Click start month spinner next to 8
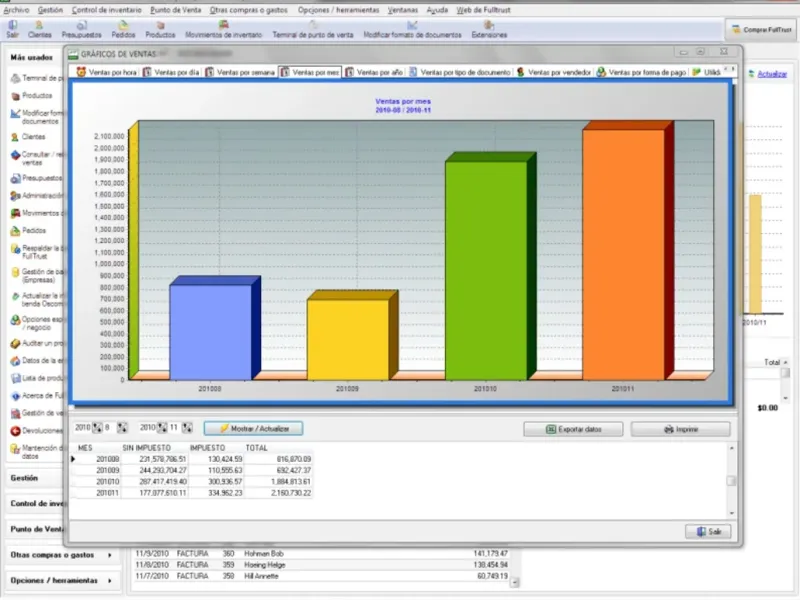The image size is (800, 600). pos(122,428)
